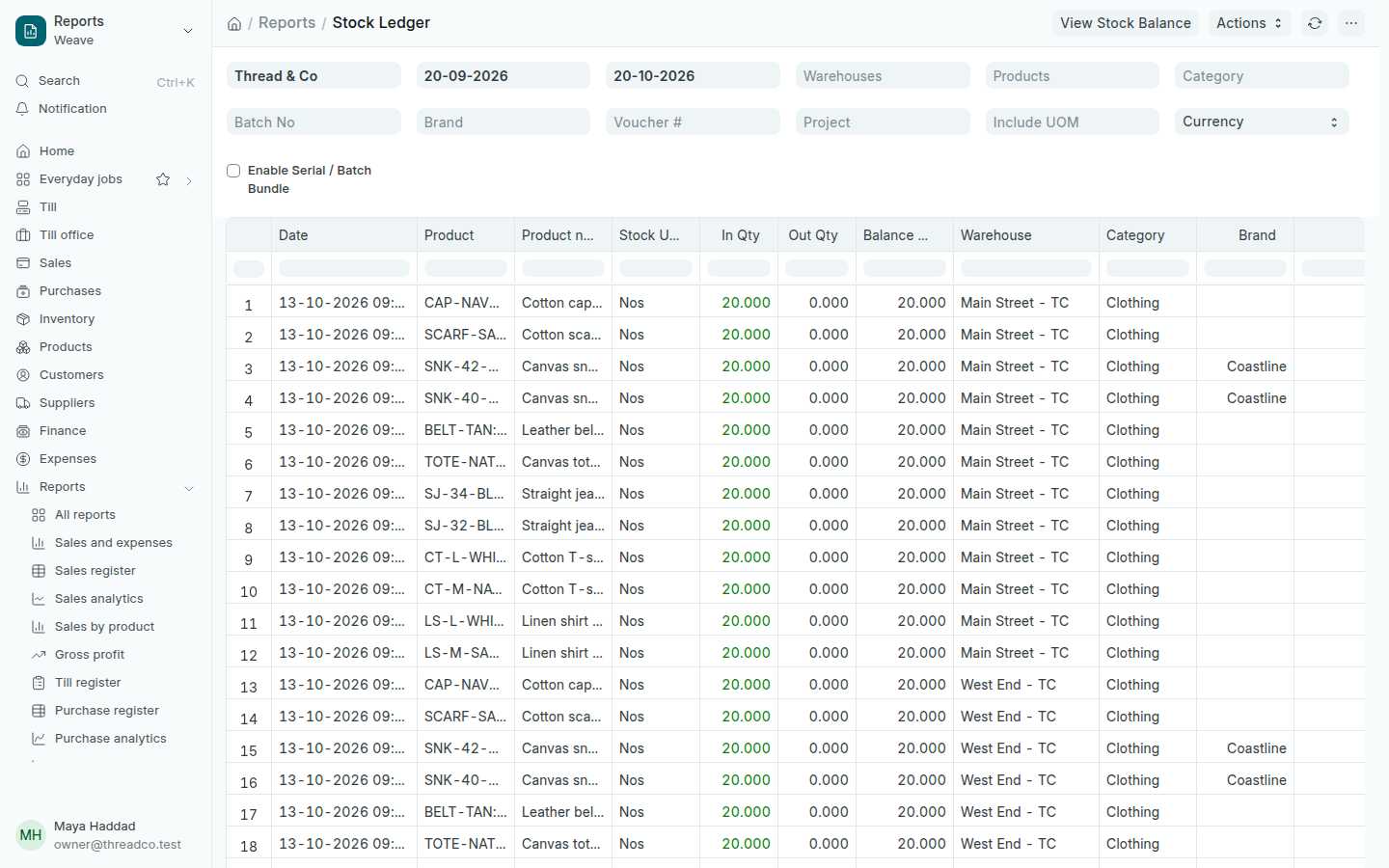Click the Reports Weave app logo
The width and height of the screenshot is (1389, 868).
click(x=31, y=31)
